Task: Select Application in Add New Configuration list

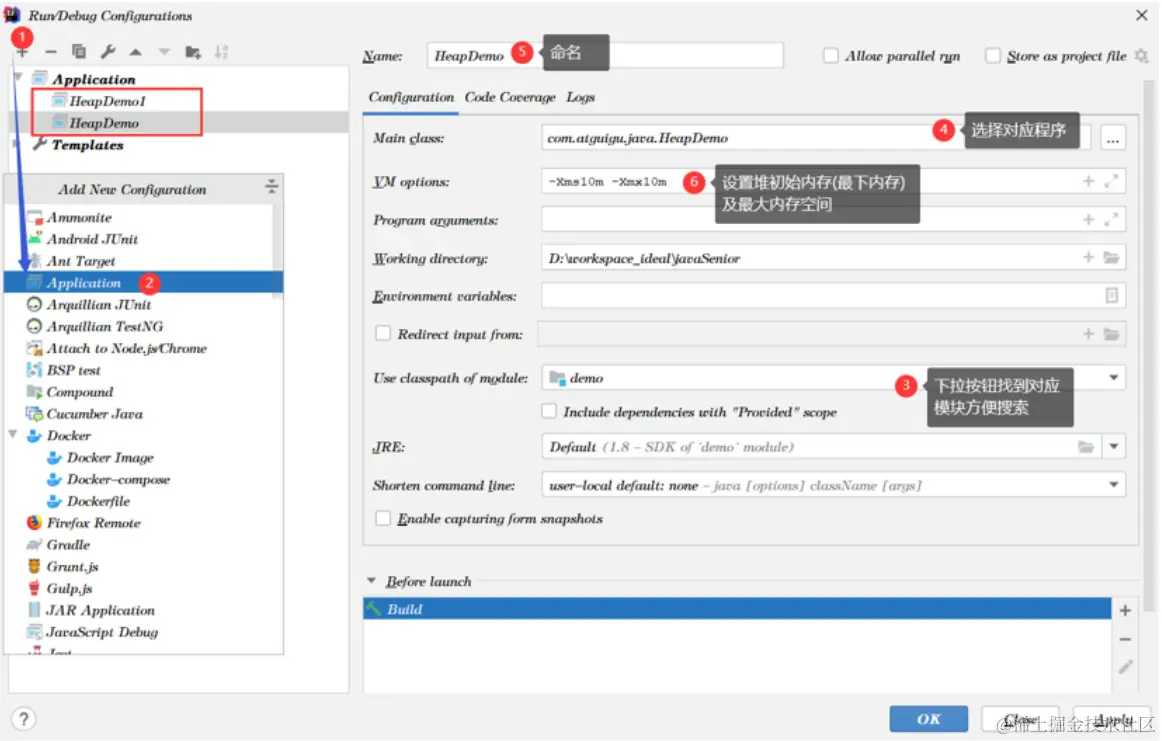Action: pyautogui.click(x=144, y=282)
